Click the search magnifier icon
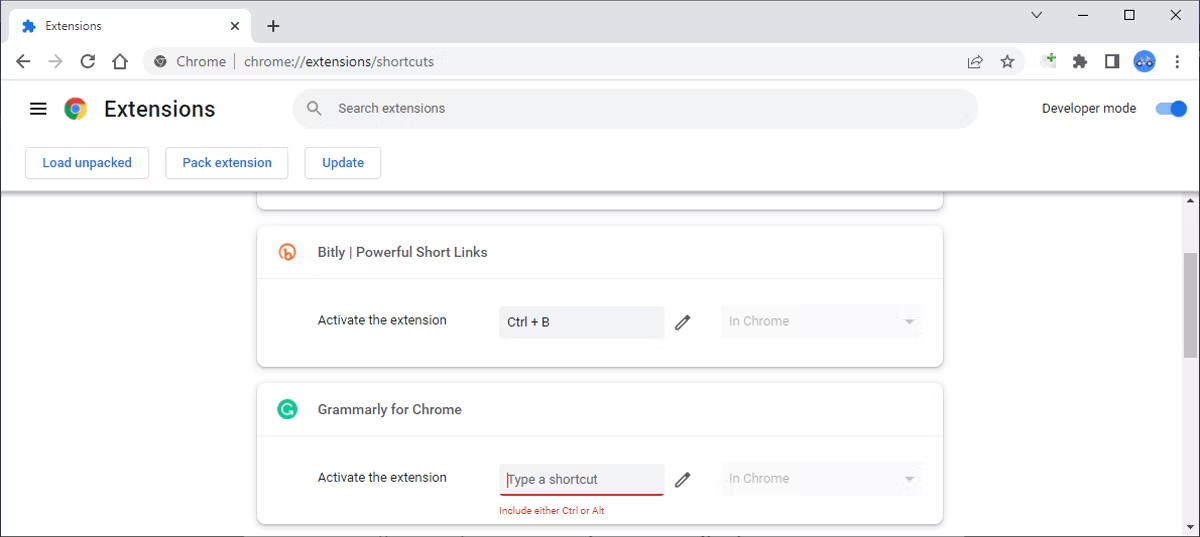 (x=314, y=108)
